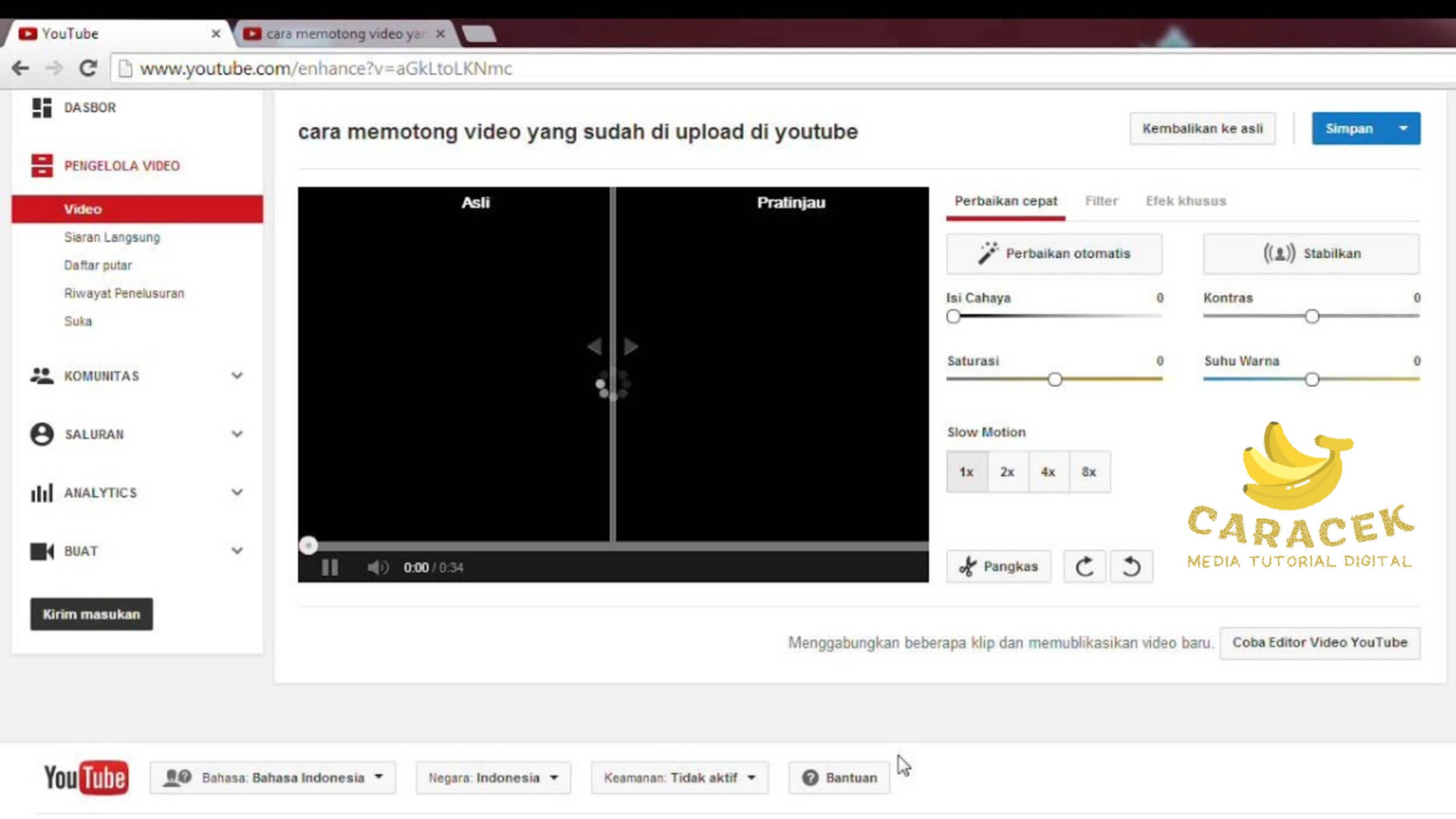This screenshot has width=1456, height=819.
Task: Open the Simpan dropdown arrow
Action: (1403, 129)
